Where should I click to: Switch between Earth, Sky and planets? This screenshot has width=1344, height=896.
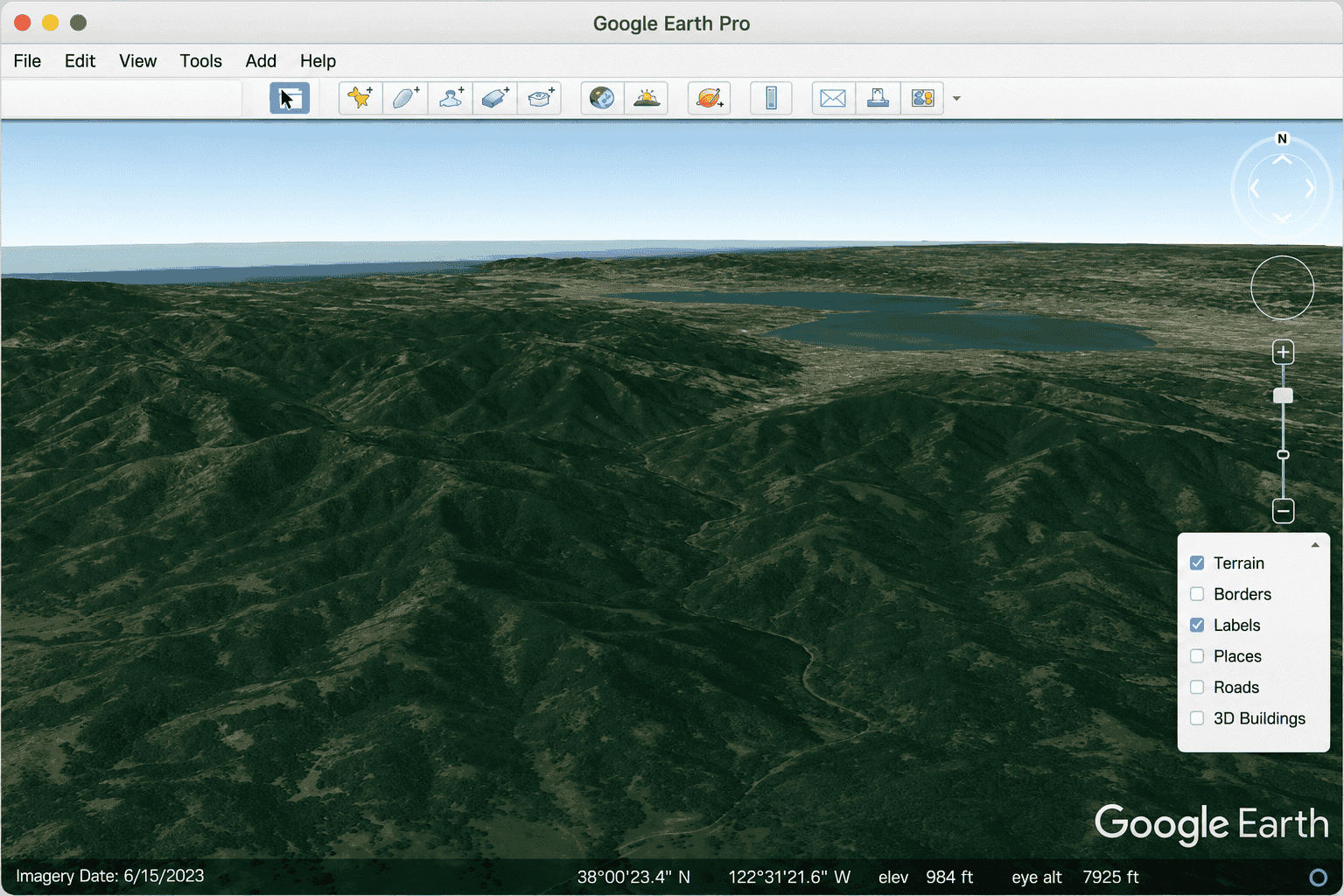709,98
